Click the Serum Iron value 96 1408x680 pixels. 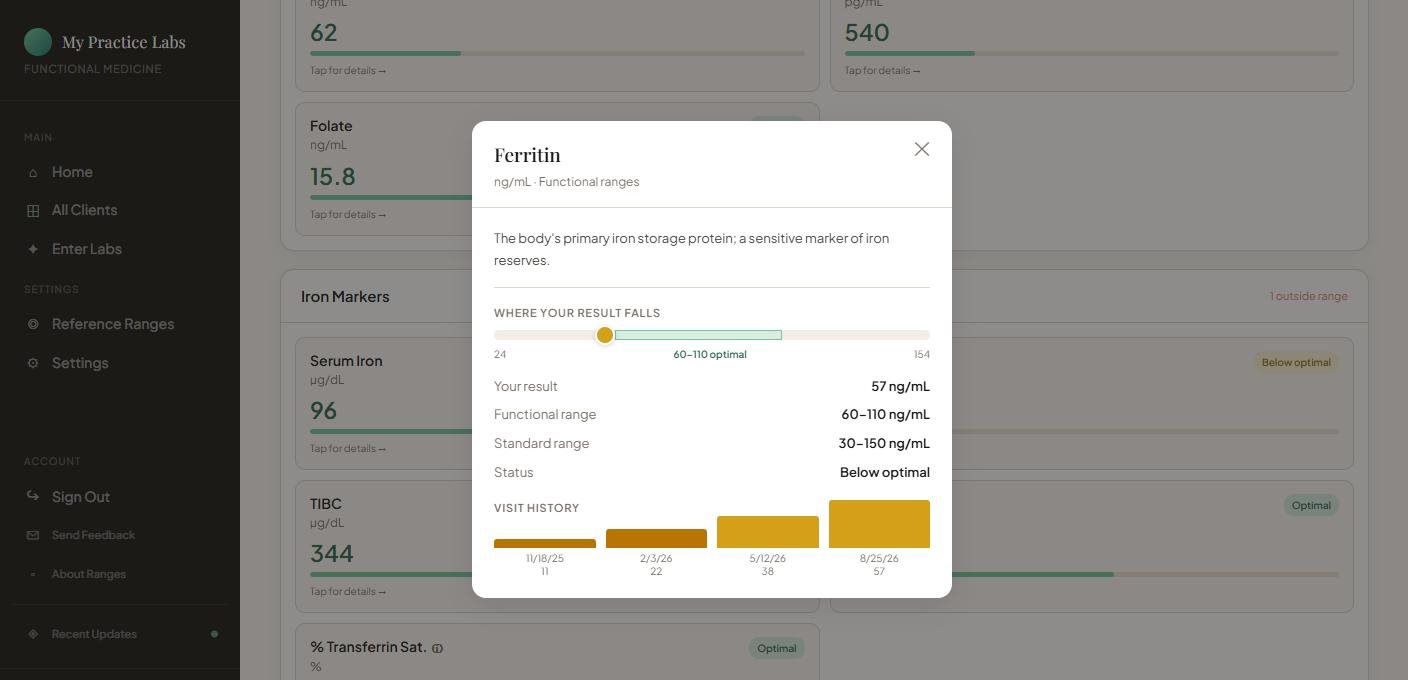pos(324,411)
